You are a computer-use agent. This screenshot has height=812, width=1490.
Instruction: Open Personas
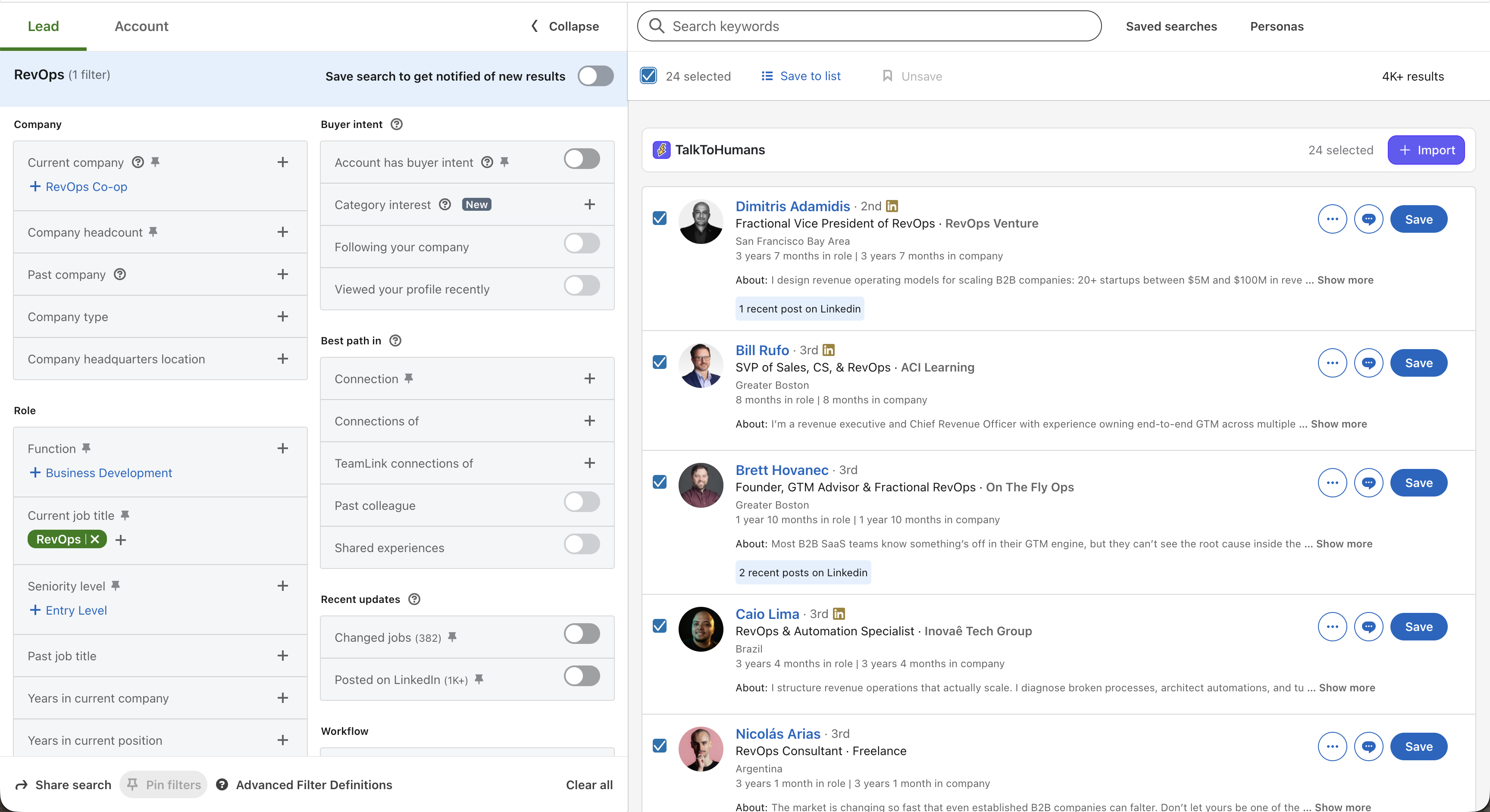point(1277,26)
